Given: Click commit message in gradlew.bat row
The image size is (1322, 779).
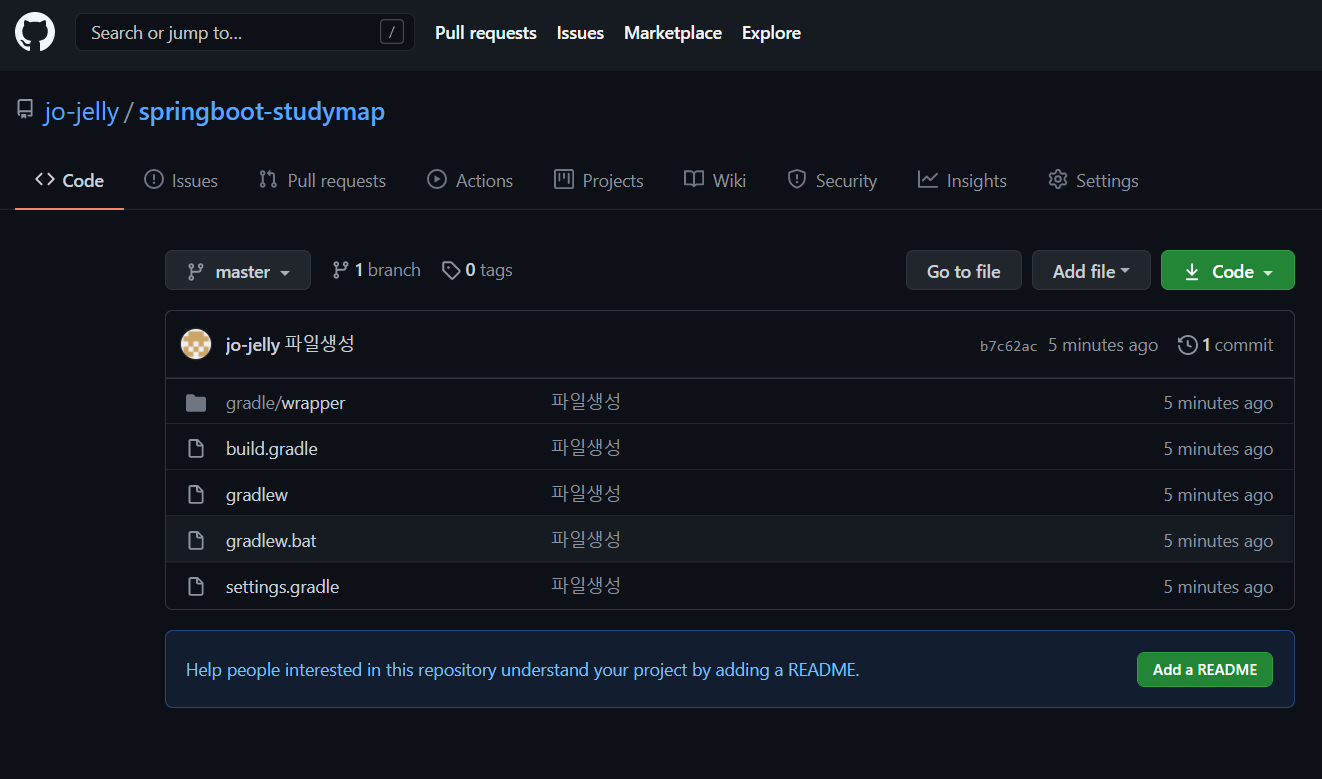Looking at the screenshot, I should tap(586, 540).
